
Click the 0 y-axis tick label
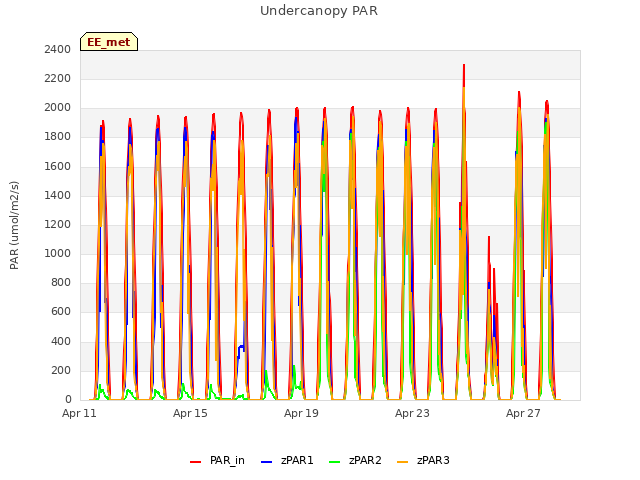pos(68,399)
